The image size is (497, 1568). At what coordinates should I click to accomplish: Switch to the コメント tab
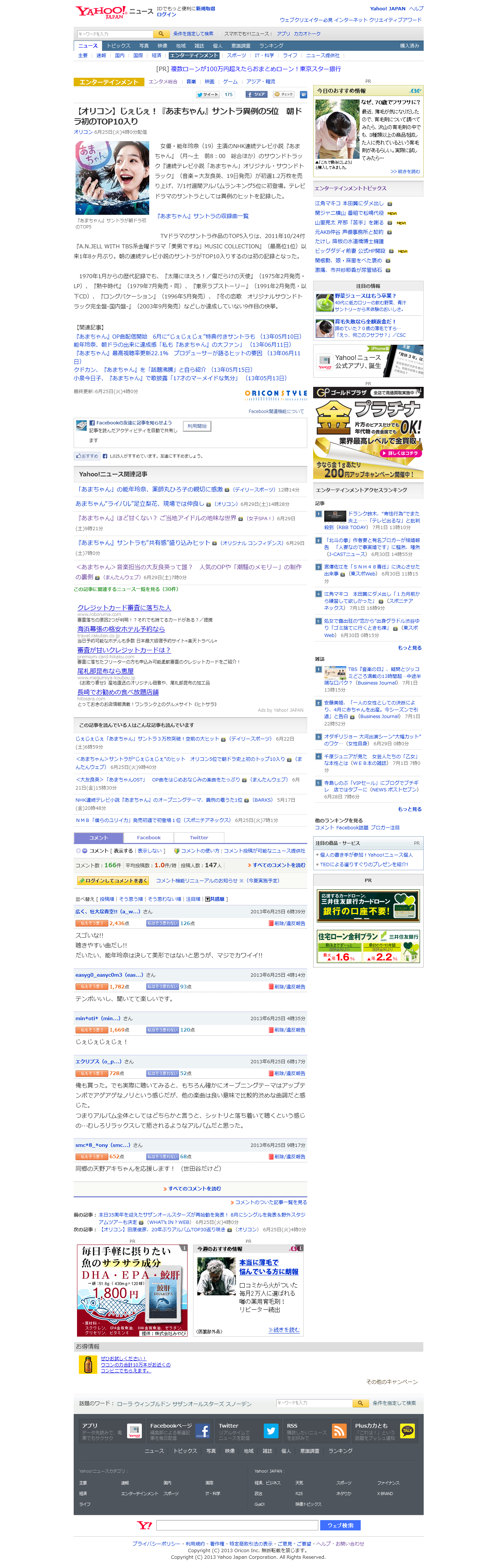tap(99, 837)
